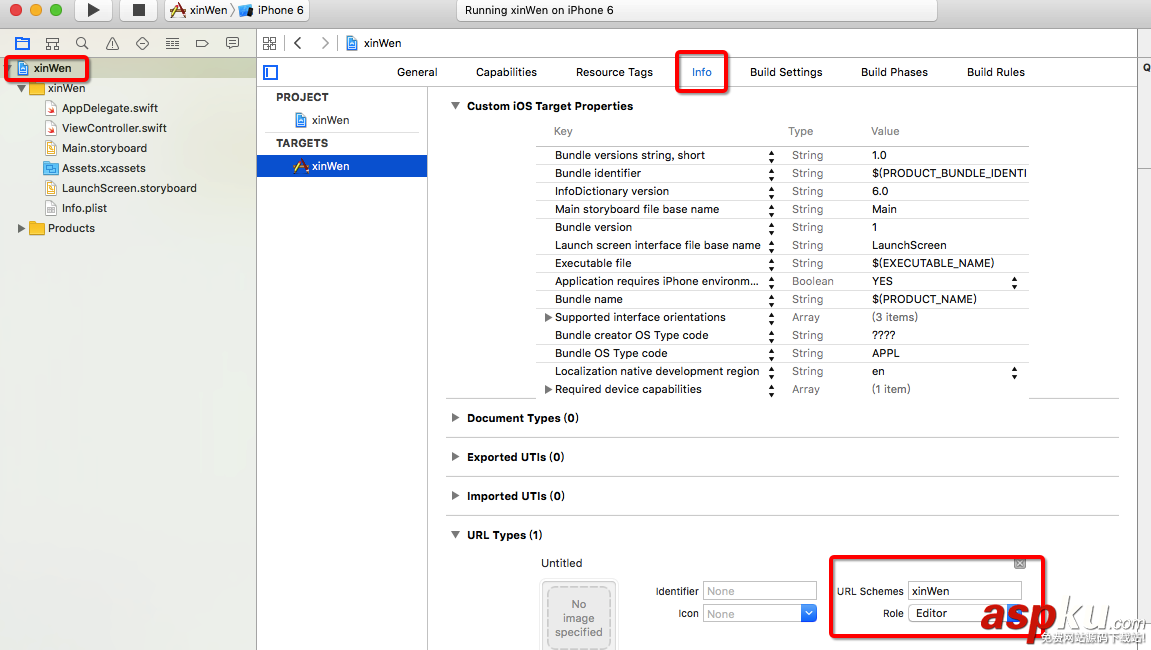Viewport: 1151px width, 650px height.
Task: Switch to the Info tab
Action: [x=702, y=72]
